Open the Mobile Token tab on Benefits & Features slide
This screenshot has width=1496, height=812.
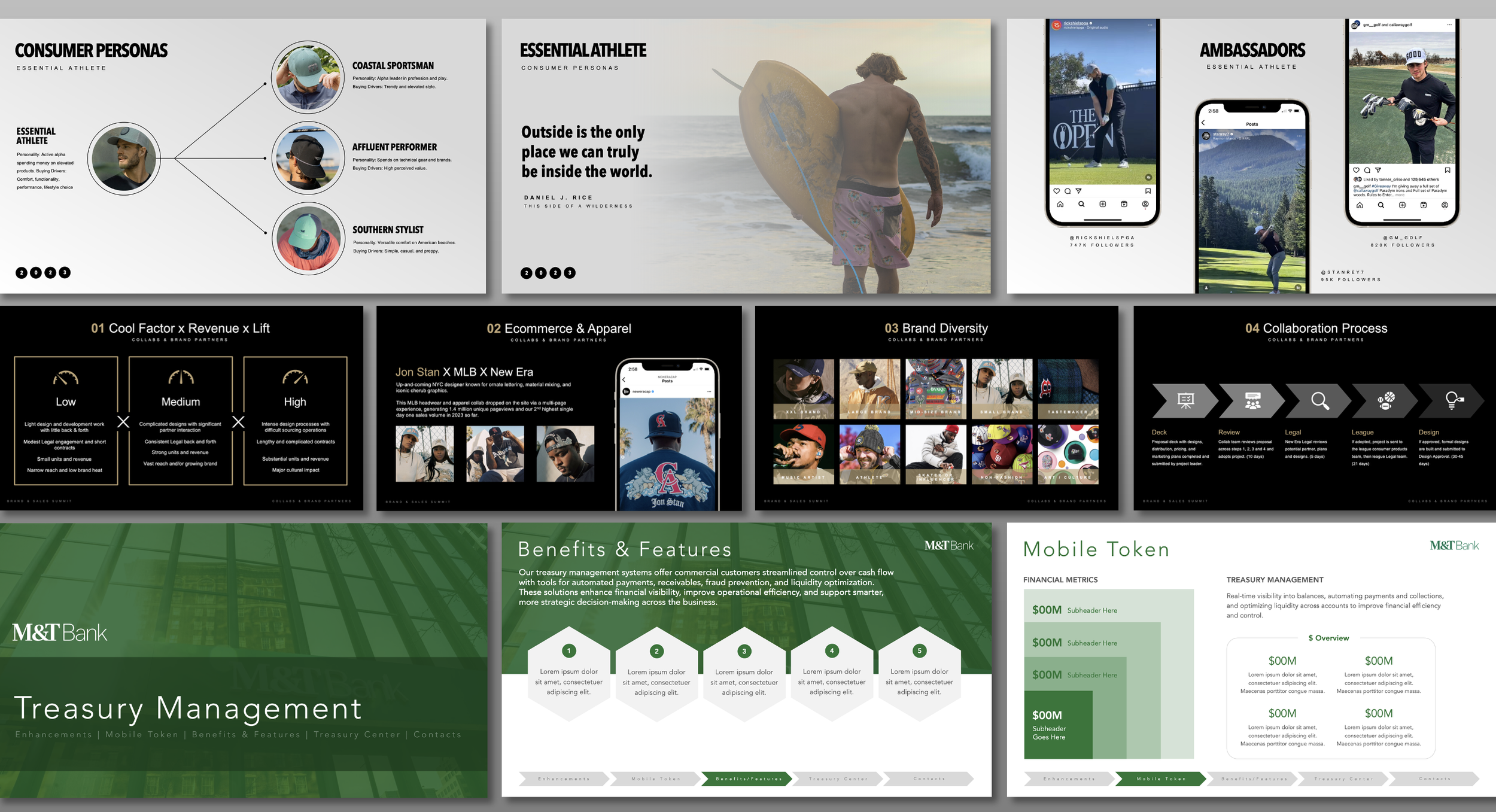tap(655, 778)
